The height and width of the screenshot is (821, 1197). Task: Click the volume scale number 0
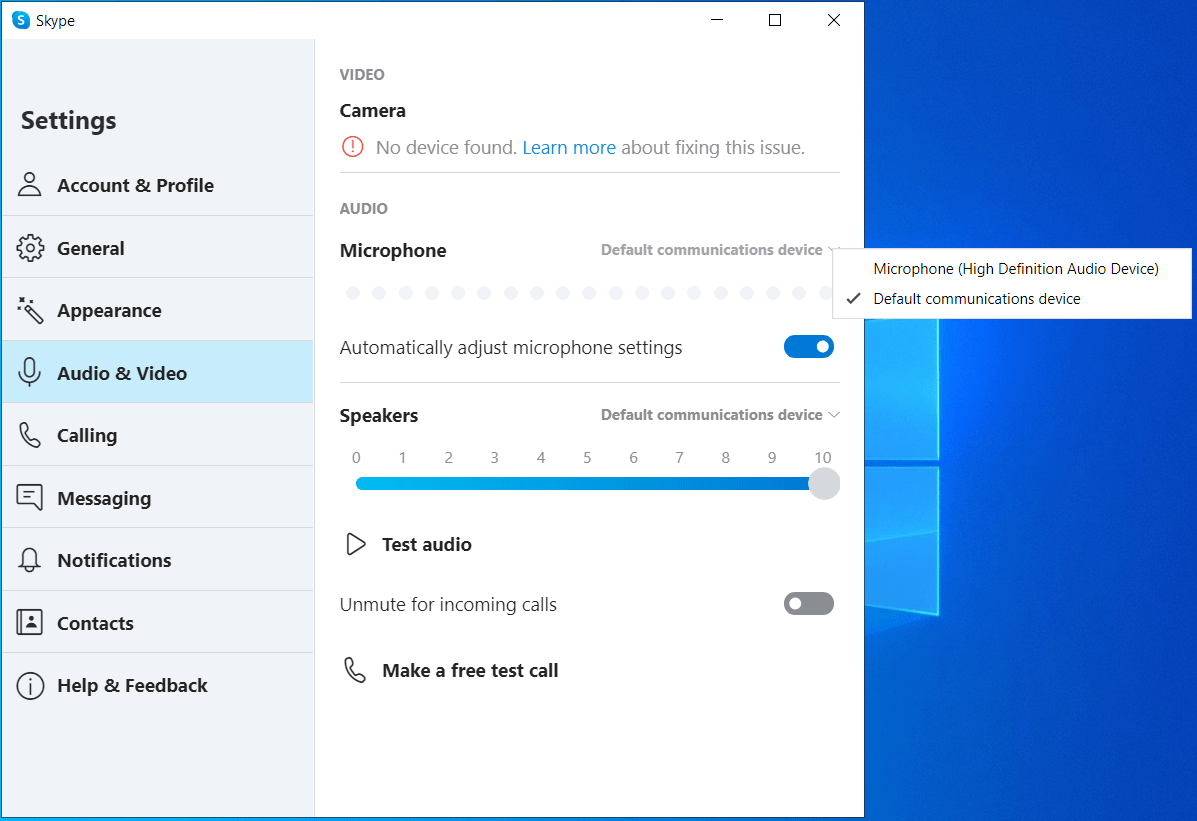click(x=356, y=457)
